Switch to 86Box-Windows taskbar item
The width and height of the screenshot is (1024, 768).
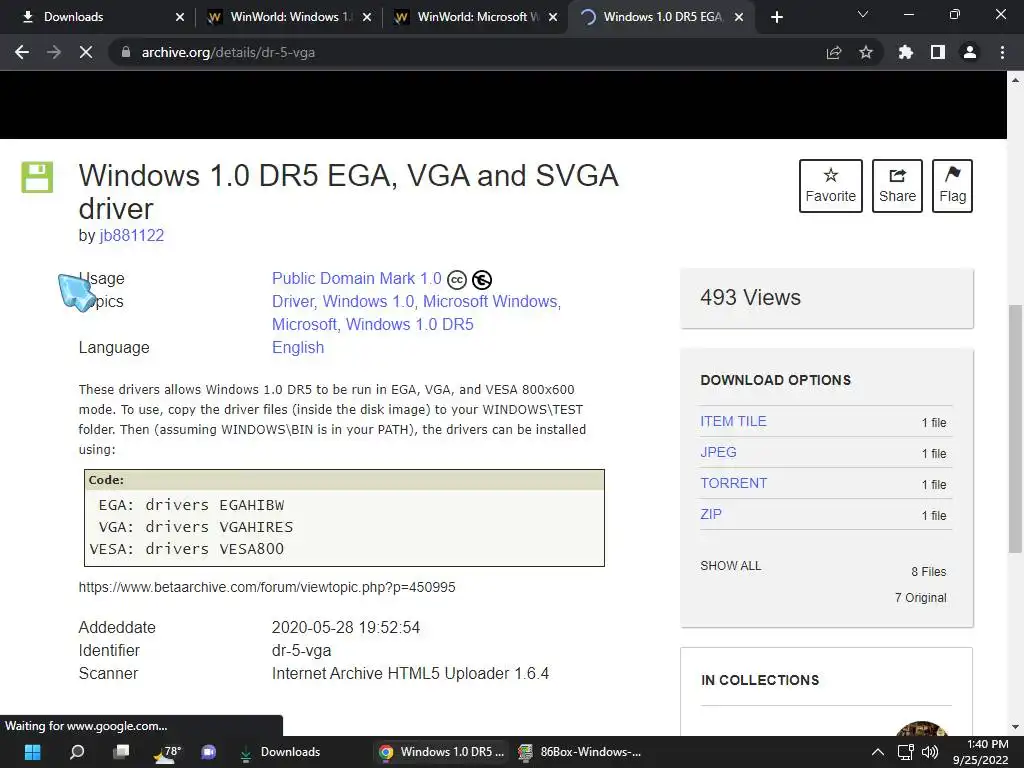(x=580, y=752)
